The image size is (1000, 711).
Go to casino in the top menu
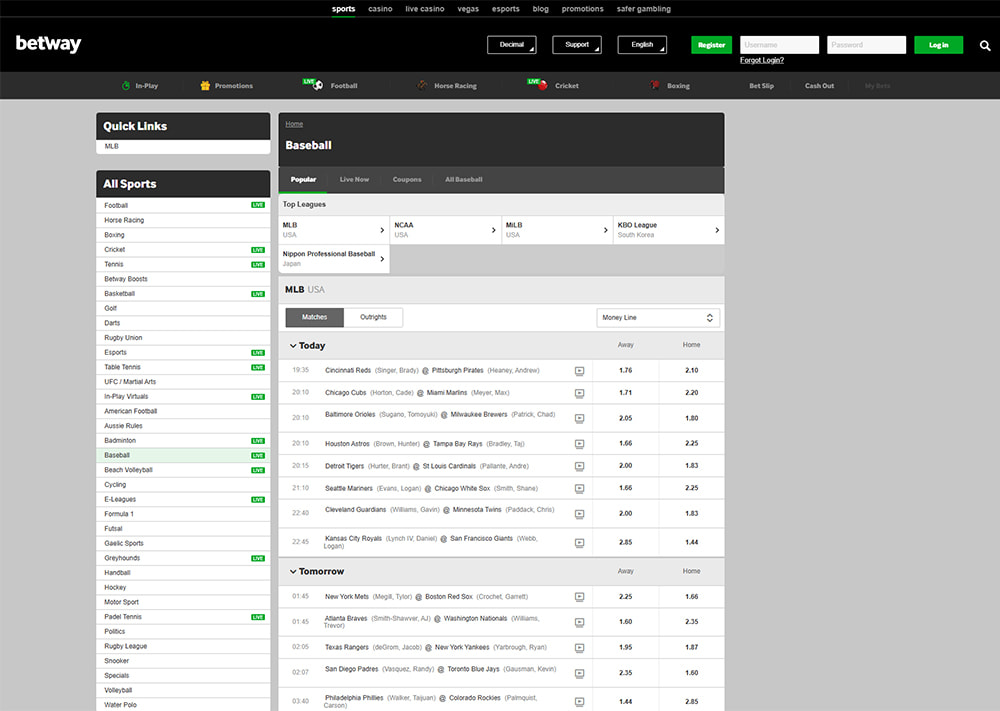380,9
